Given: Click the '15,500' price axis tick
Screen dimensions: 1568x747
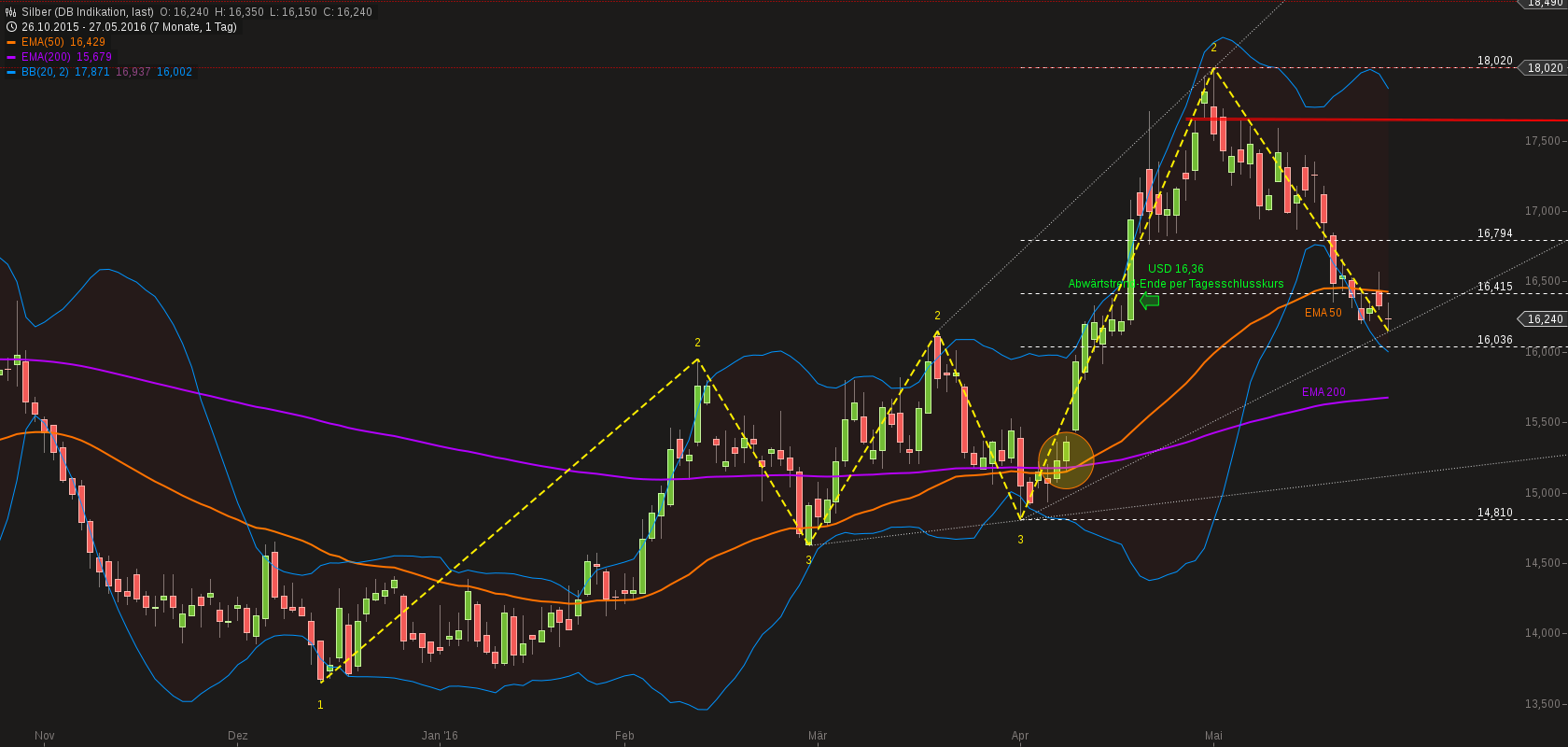Looking at the screenshot, I should [1543, 422].
